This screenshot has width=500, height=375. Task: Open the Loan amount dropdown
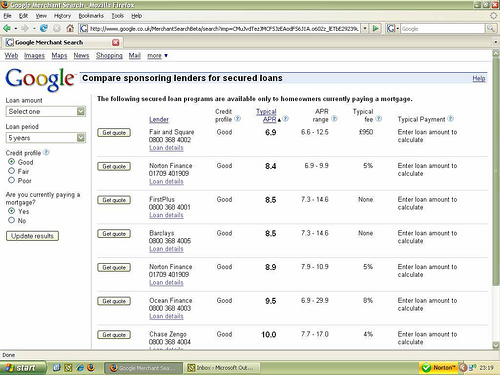click(x=46, y=111)
